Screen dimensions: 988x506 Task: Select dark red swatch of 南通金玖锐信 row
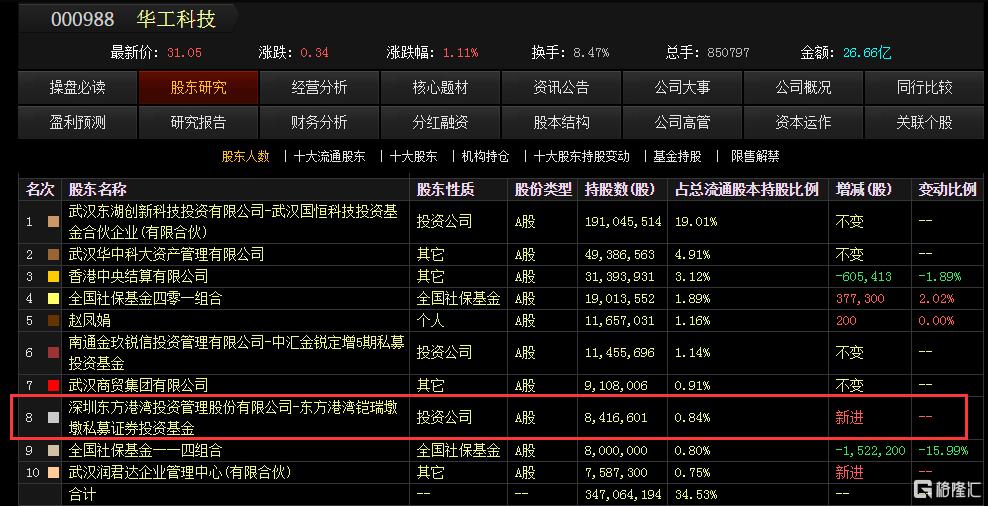click(54, 353)
